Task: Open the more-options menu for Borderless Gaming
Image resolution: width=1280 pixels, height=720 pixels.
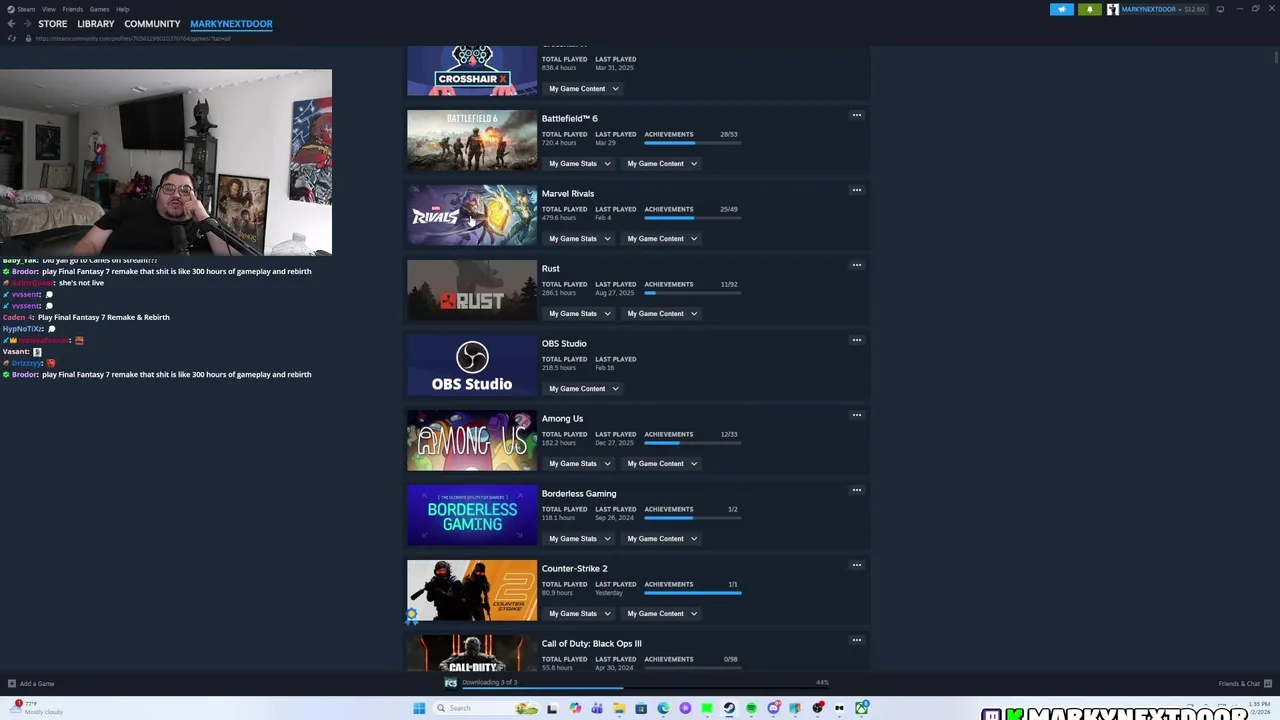Action: (x=856, y=490)
